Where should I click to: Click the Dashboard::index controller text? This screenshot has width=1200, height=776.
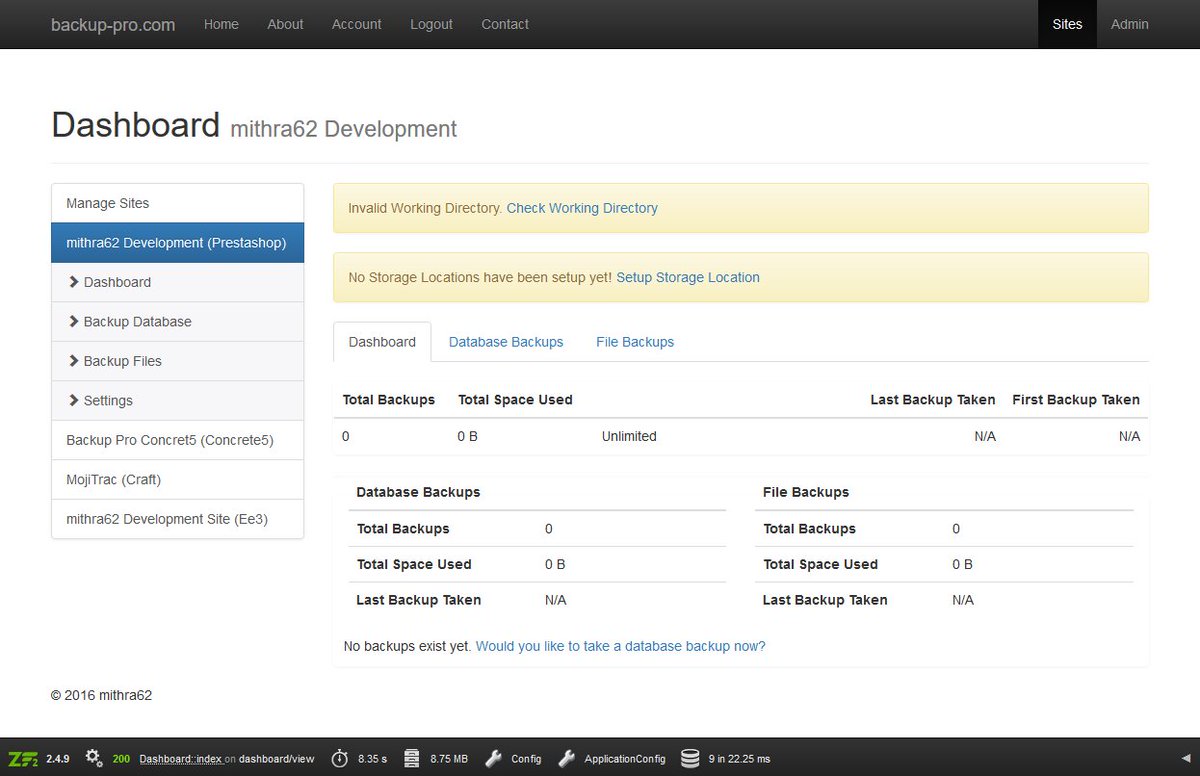[180, 759]
